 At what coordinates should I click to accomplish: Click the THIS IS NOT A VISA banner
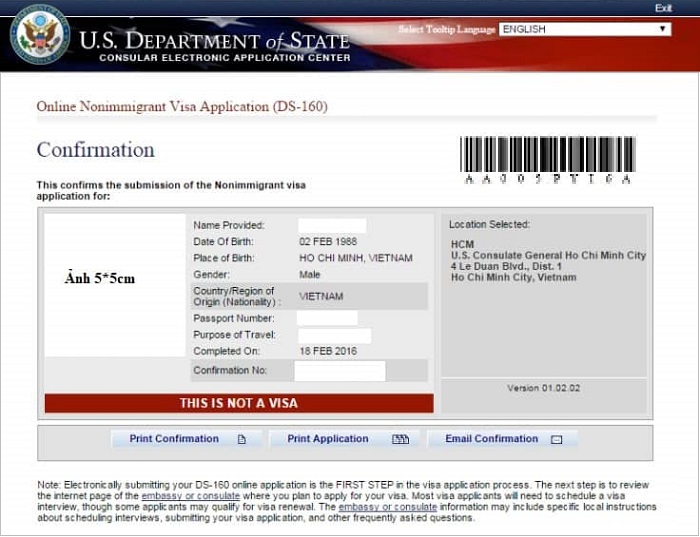pos(239,403)
